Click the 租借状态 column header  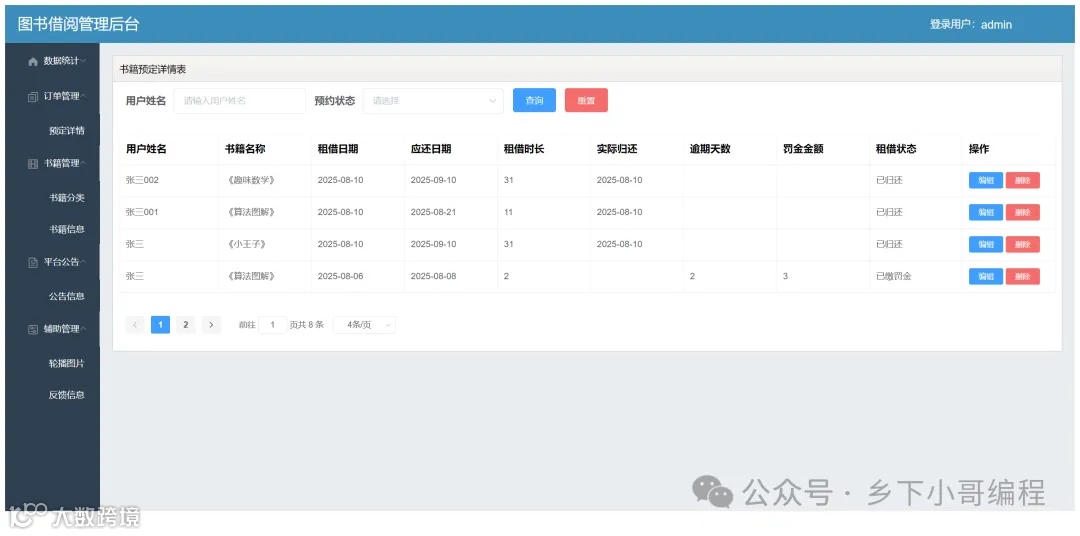click(x=896, y=149)
